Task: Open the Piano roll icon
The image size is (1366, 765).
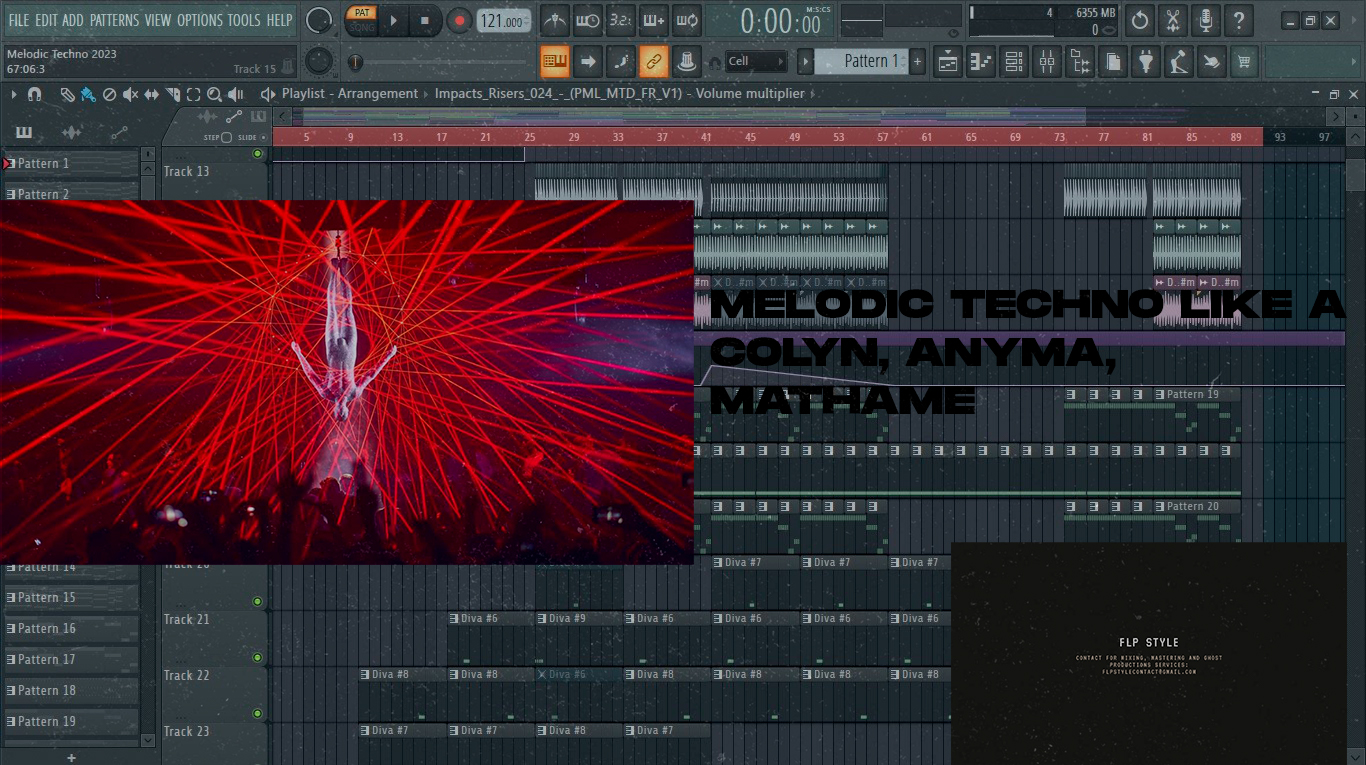Action: point(981,62)
